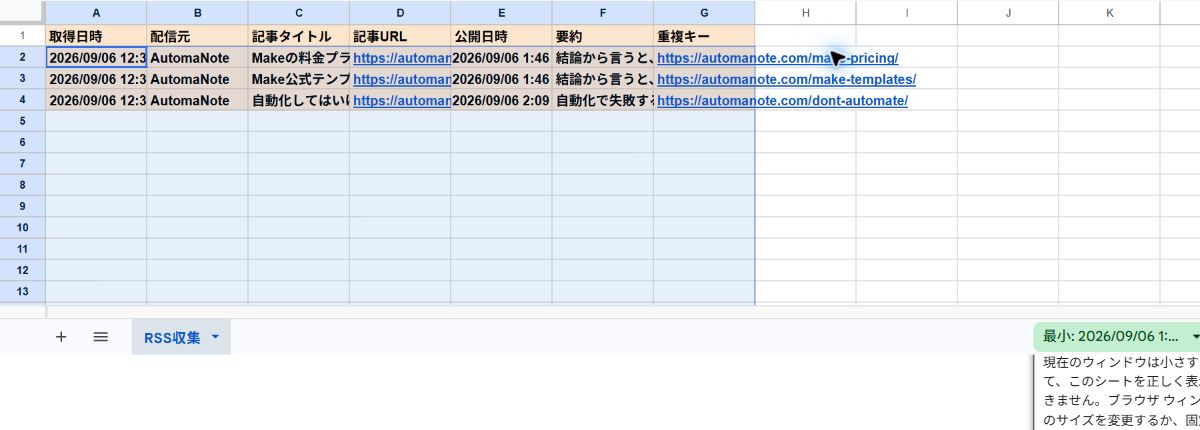
Task: Select column E header
Action: [x=501, y=12]
